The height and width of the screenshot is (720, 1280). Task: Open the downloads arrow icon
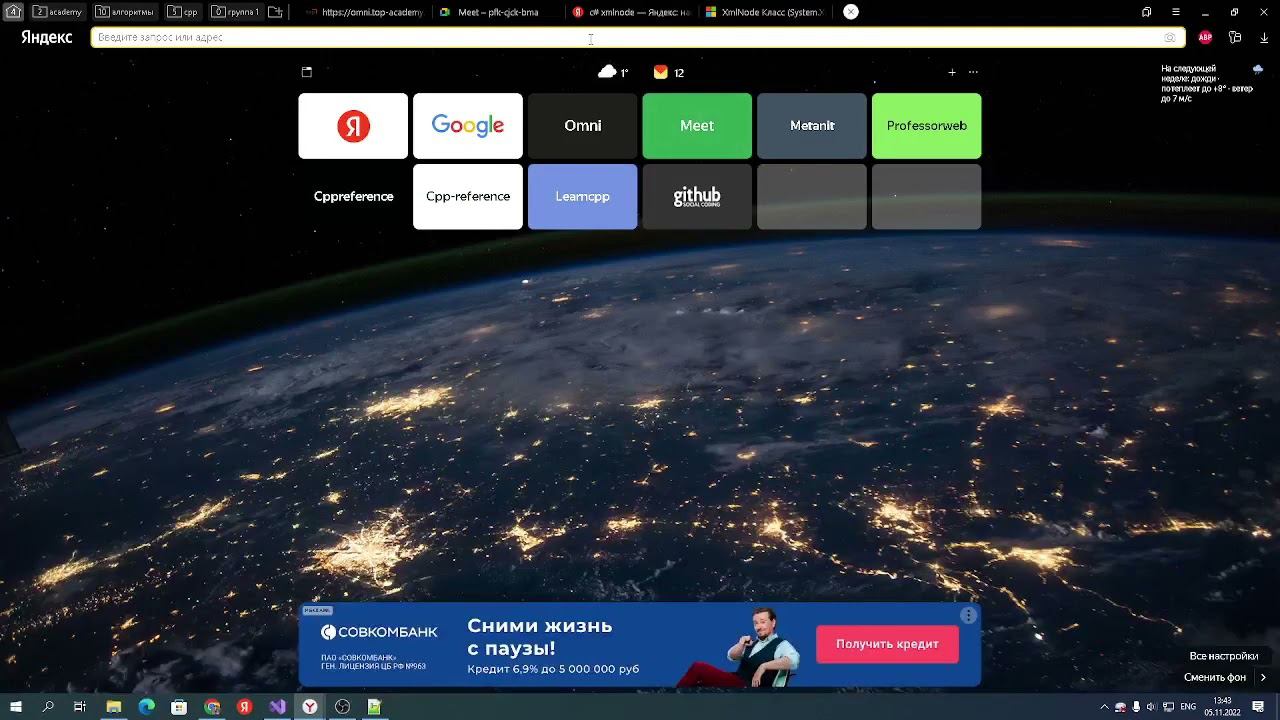pyautogui.click(x=1264, y=37)
